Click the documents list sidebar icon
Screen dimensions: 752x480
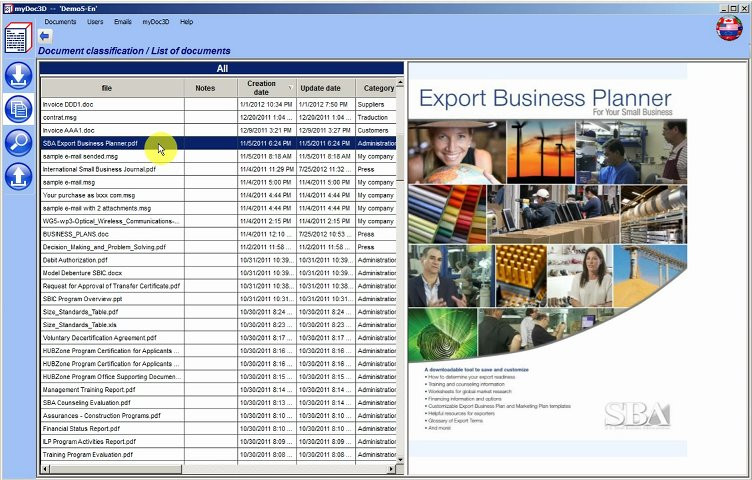pos(18,109)
